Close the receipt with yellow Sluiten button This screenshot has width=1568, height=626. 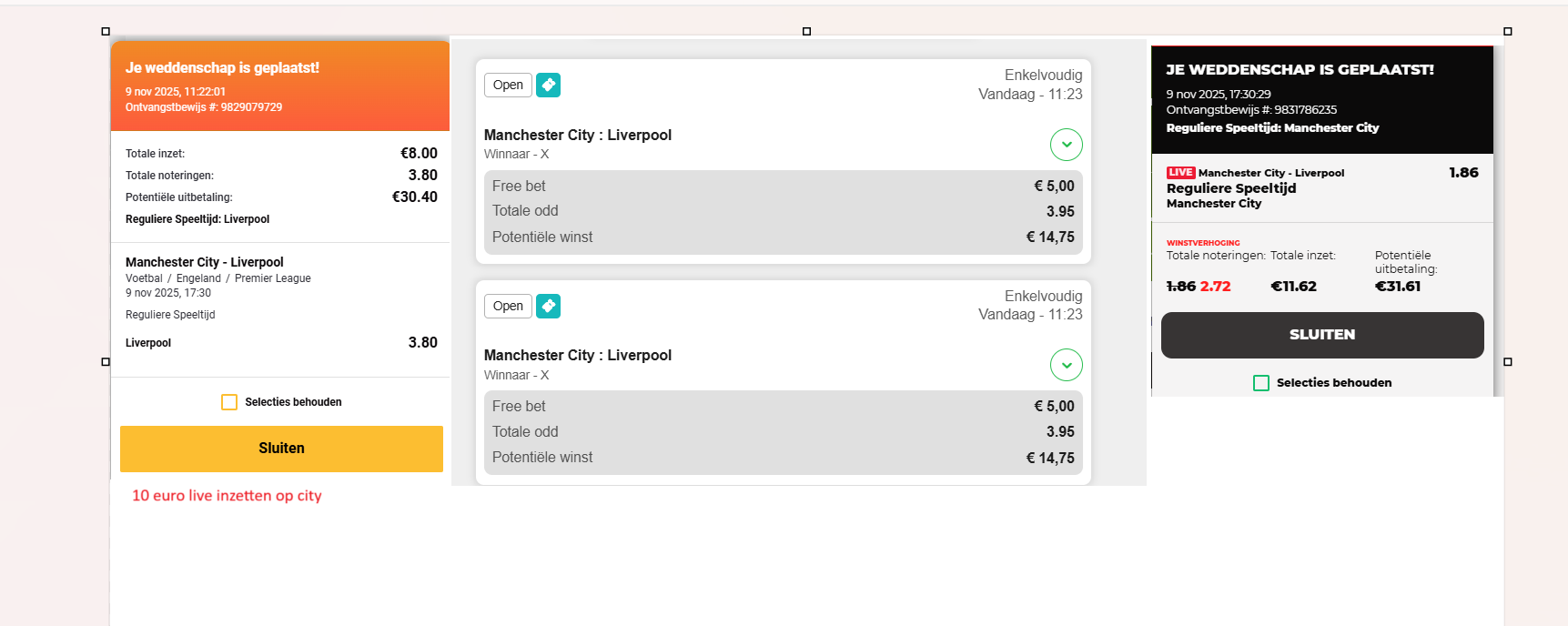click(281, 449)
